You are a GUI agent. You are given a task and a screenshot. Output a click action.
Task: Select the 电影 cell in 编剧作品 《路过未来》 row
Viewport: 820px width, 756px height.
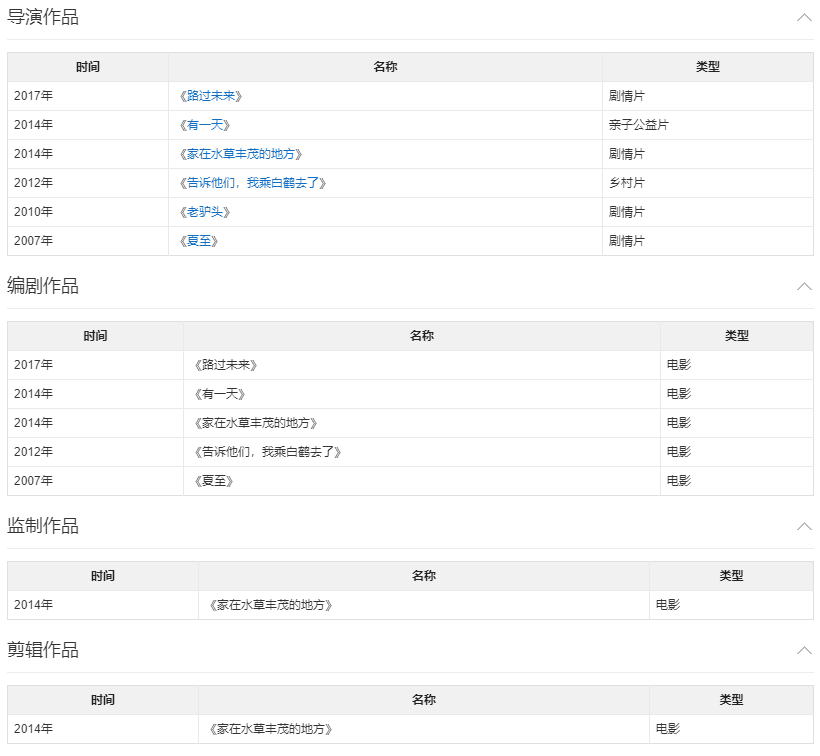(x=737, y=365)
